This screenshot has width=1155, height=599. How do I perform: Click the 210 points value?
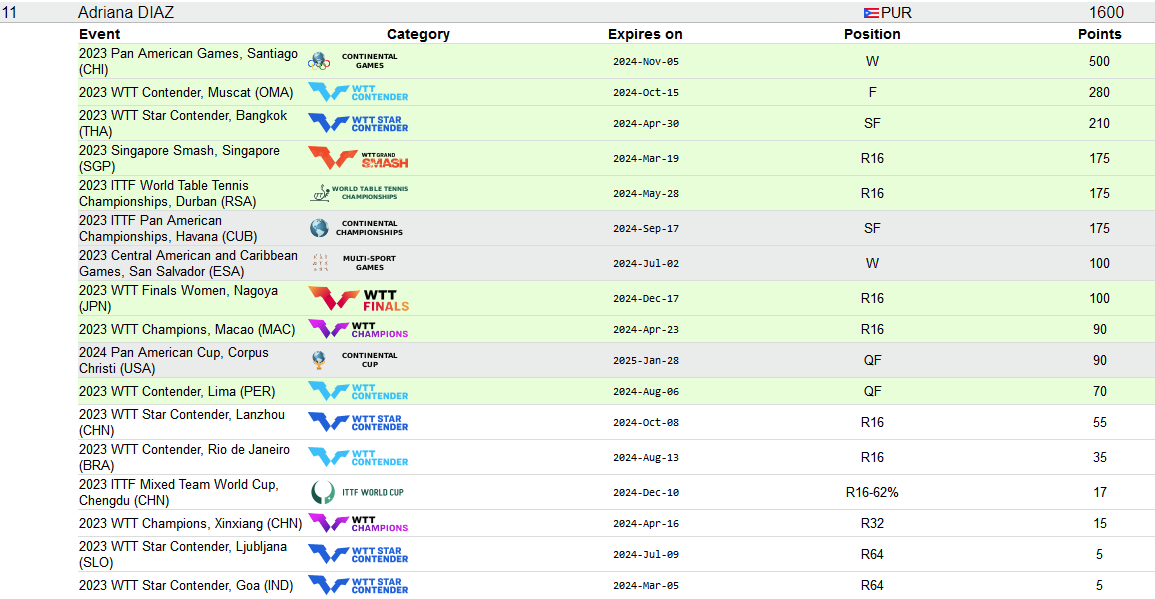pos(1099,123)
